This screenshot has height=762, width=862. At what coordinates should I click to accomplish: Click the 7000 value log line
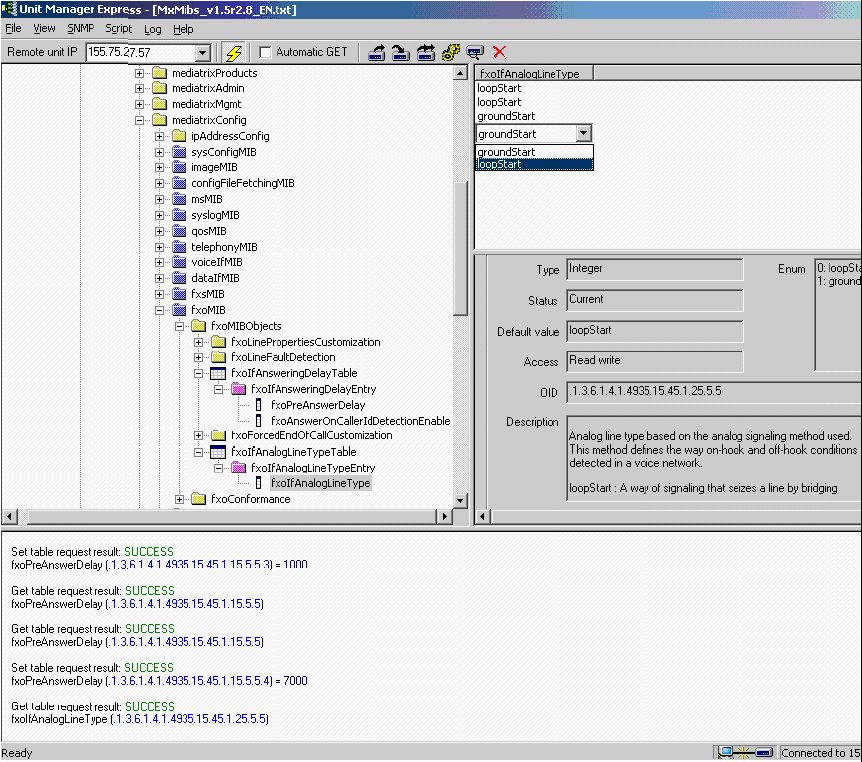(159, 681)
